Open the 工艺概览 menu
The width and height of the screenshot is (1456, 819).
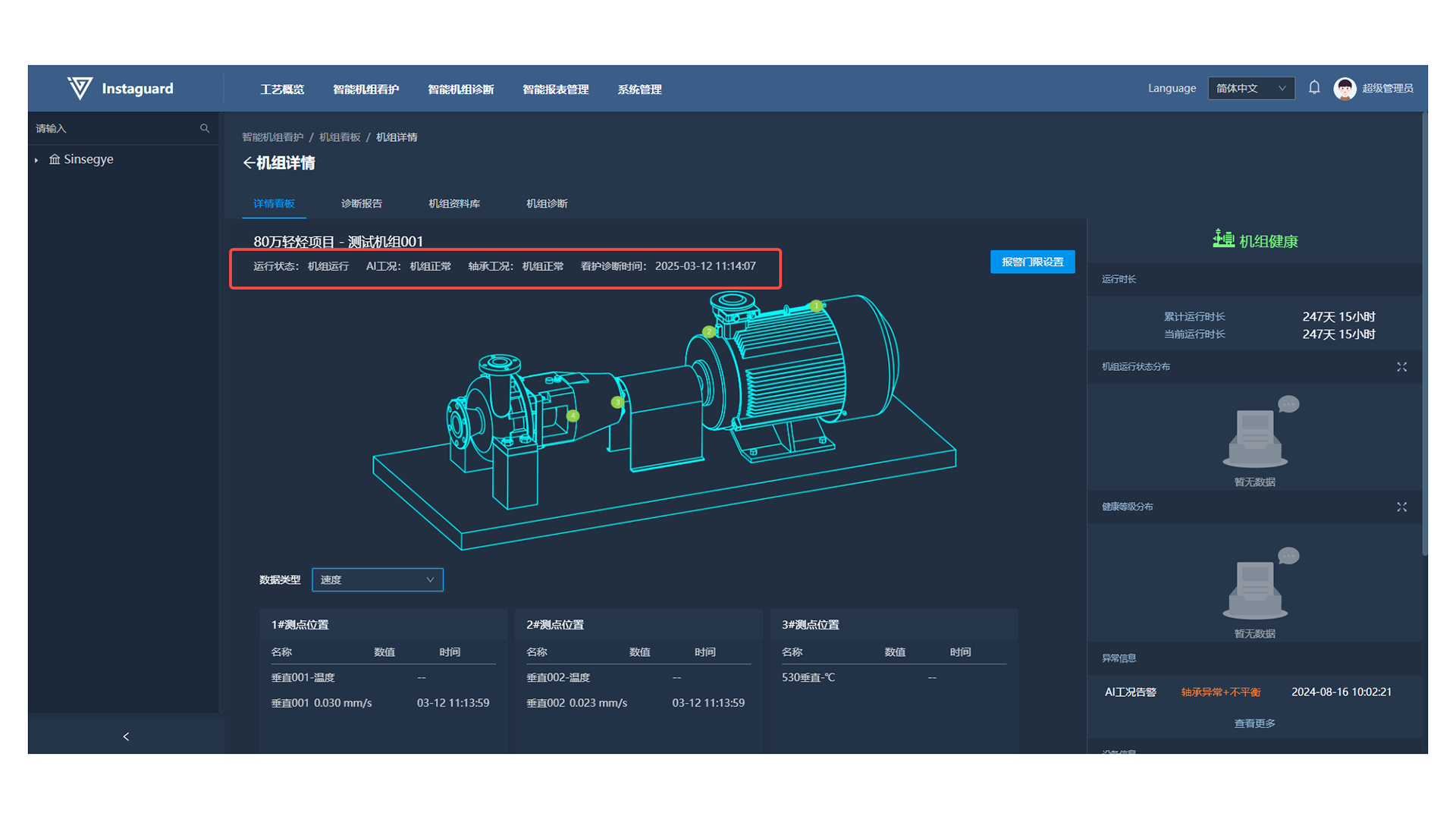(282, 89)
